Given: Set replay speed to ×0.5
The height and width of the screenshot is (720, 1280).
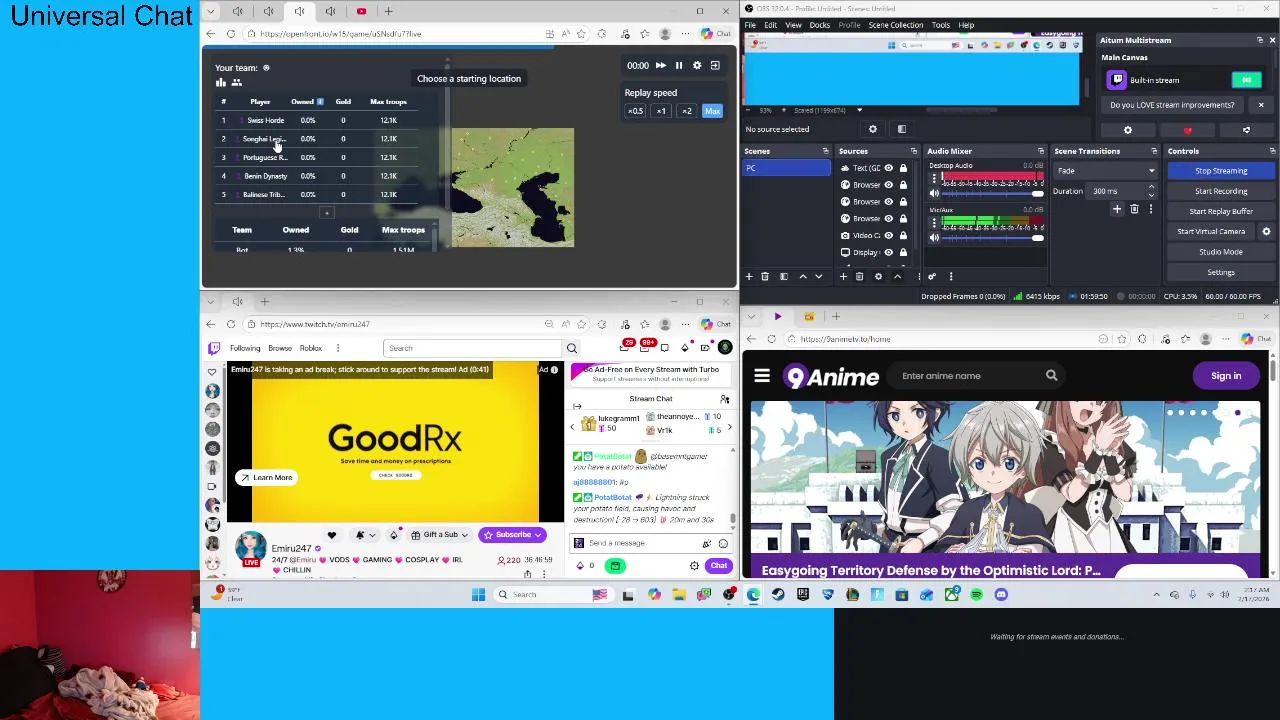Looking at the screenshot, I should (635, 111).
